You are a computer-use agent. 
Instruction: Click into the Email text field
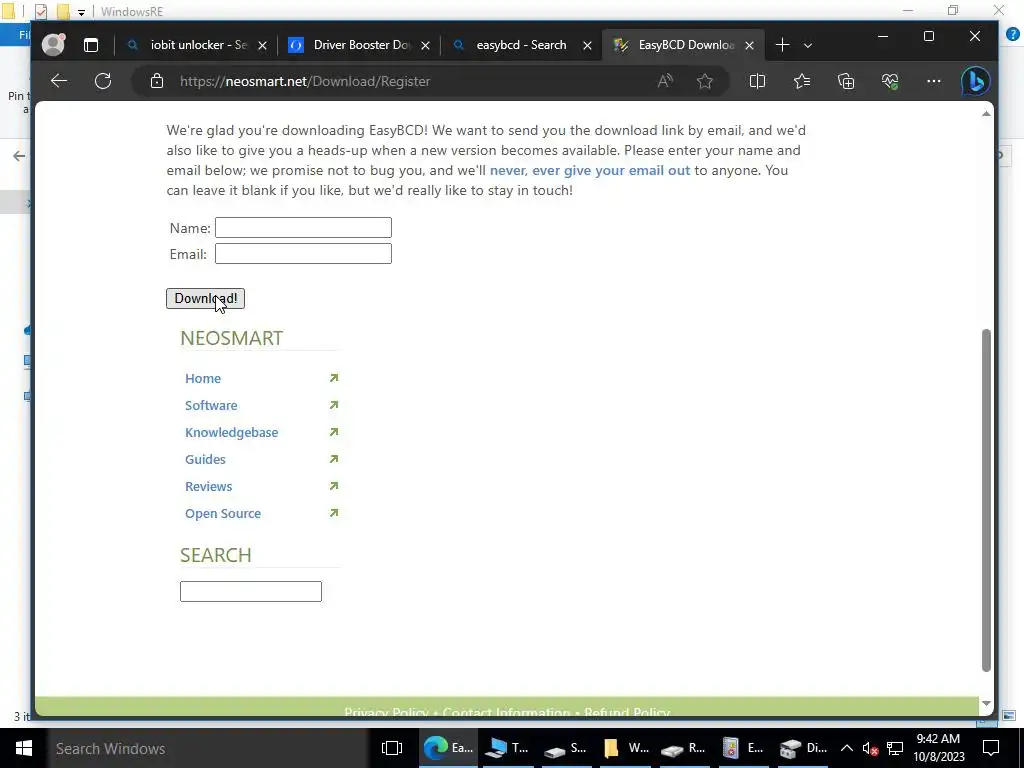pos(303,253)
